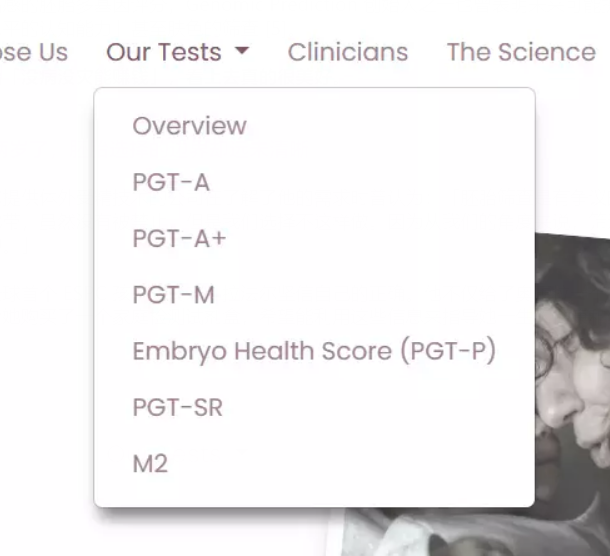Toggle the Our Tests menu using its triangle
This screenshot has width=610, height=556.
click(x=242, y=52)
